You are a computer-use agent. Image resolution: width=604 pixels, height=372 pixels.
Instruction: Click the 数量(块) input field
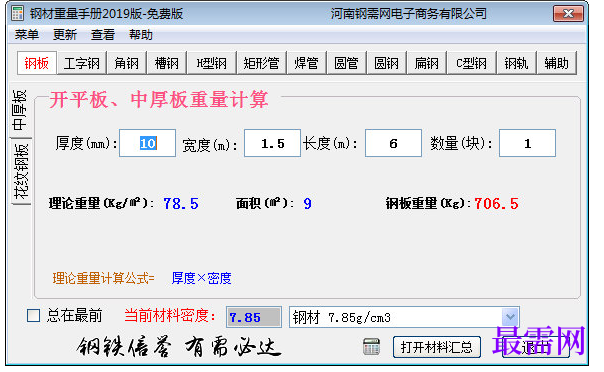[527, 143]
